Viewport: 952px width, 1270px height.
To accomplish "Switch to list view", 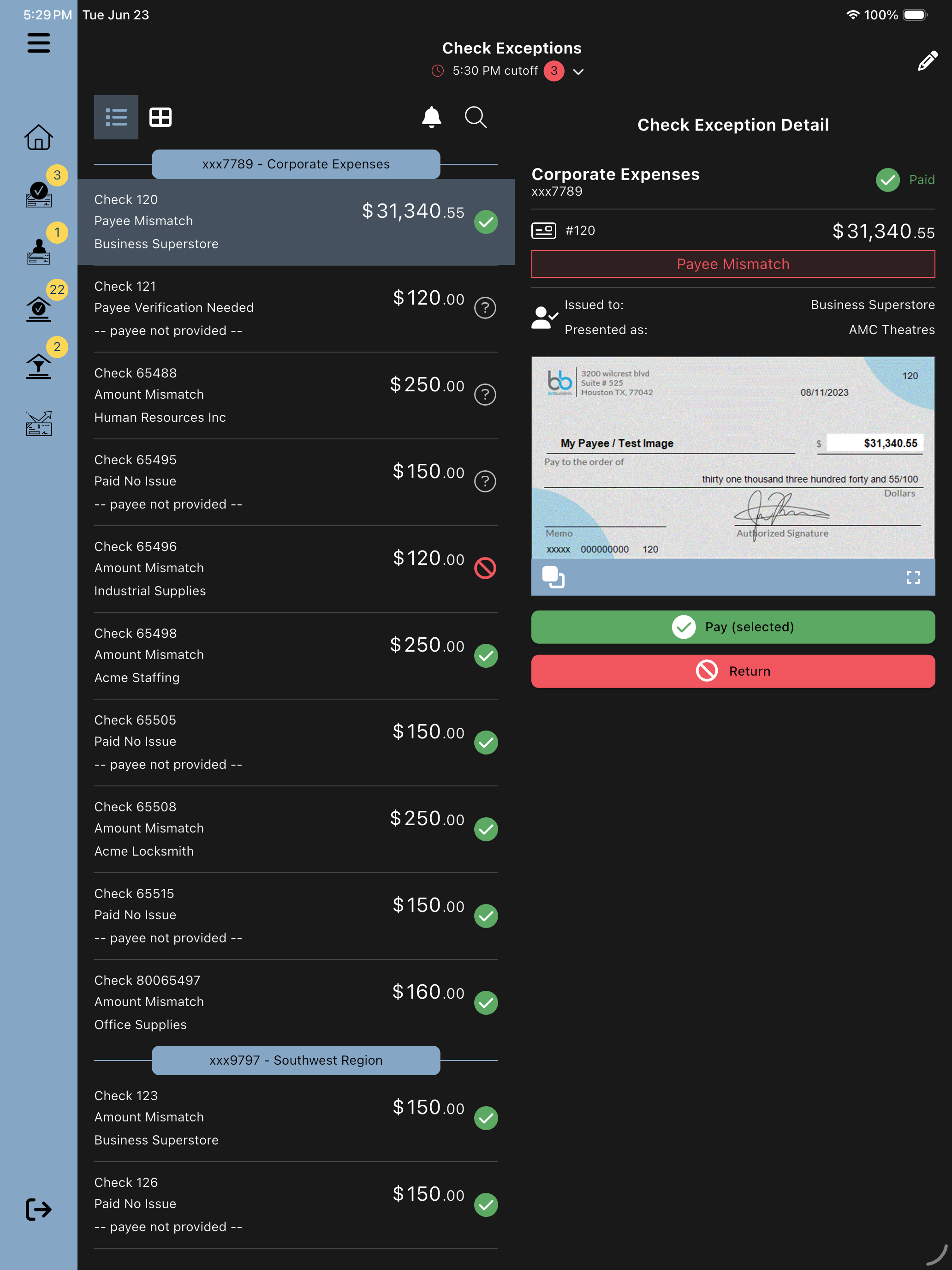I will pyautogui.click(x=116, y=117).
